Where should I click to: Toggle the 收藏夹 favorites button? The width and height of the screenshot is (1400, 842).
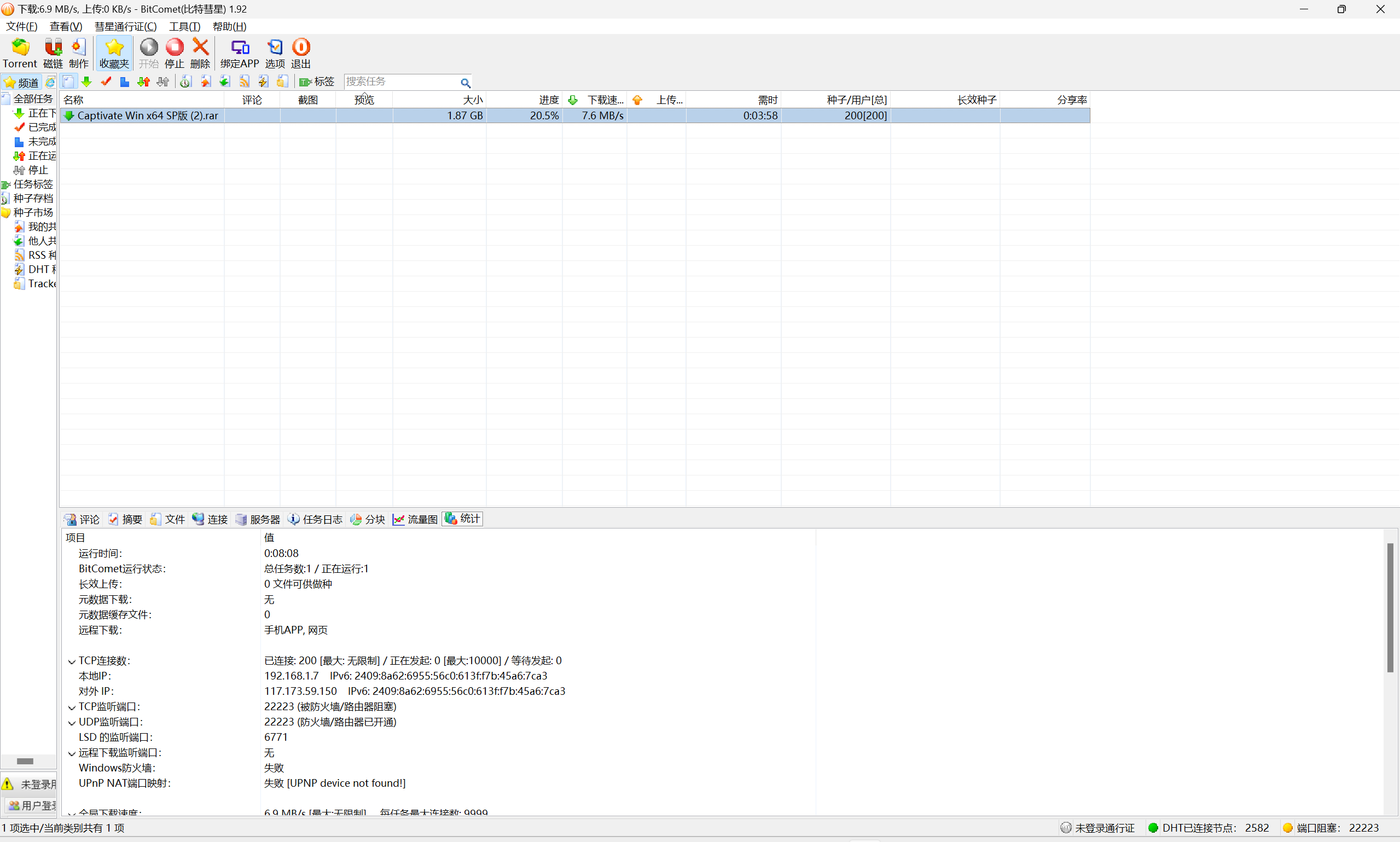coord(114,53)
